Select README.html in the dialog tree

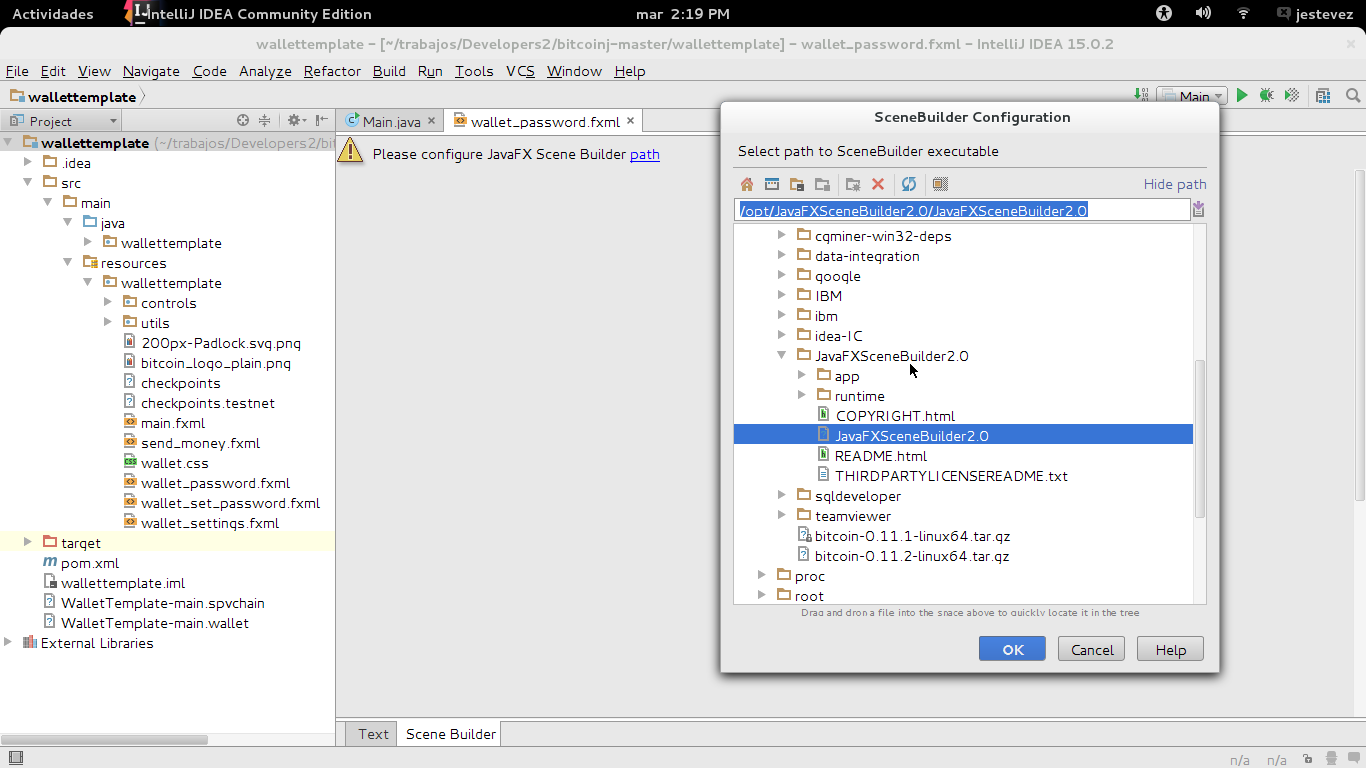(880, 456)
